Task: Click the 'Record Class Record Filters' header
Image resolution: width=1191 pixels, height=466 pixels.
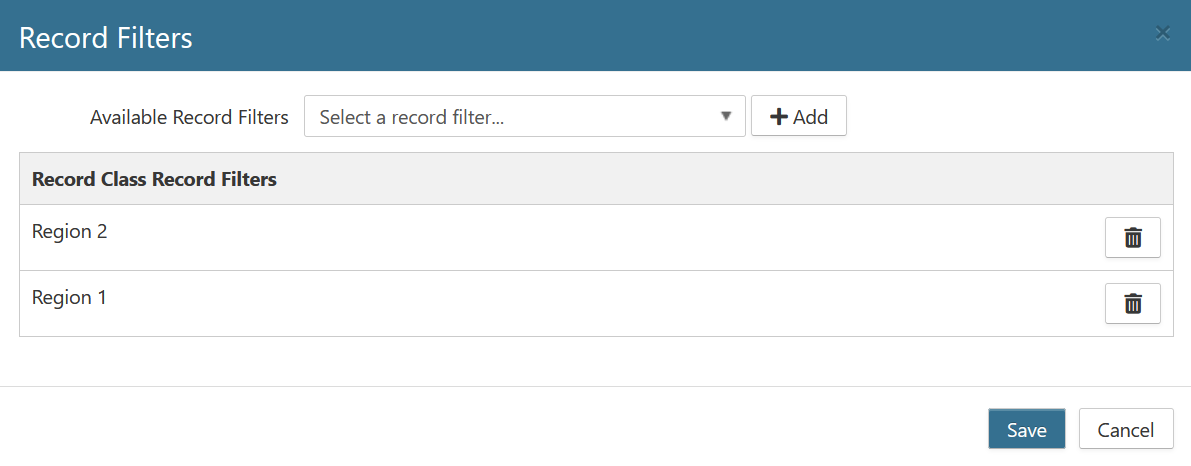Action: click(x=154, y=180)
